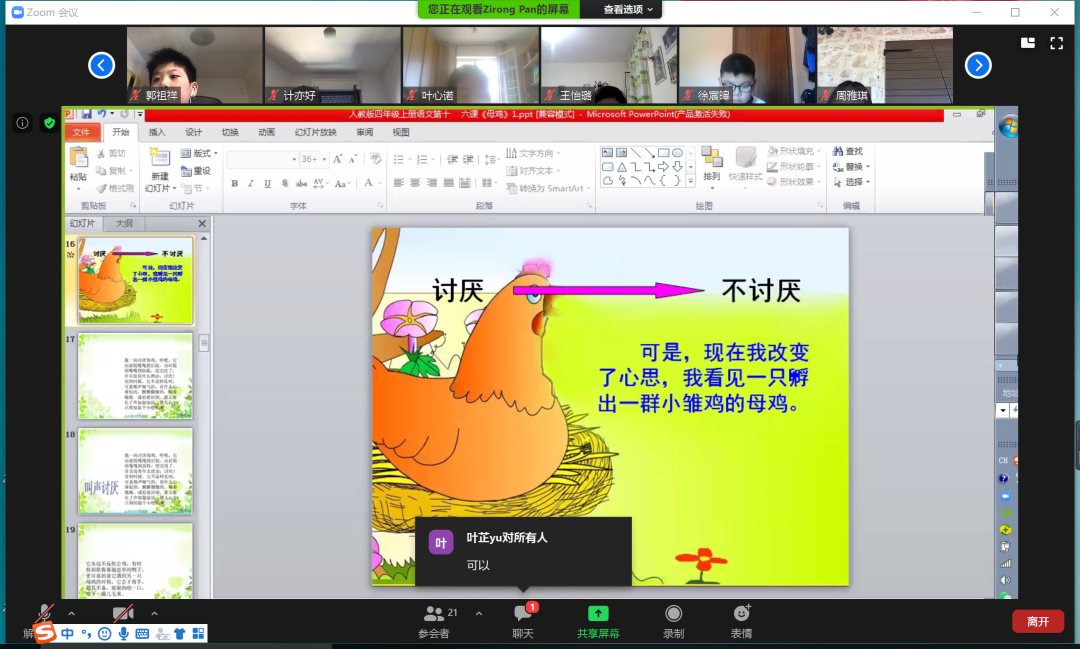1080x649 pixels.
Task: Click the green Share Screen button
Action: 598,621
